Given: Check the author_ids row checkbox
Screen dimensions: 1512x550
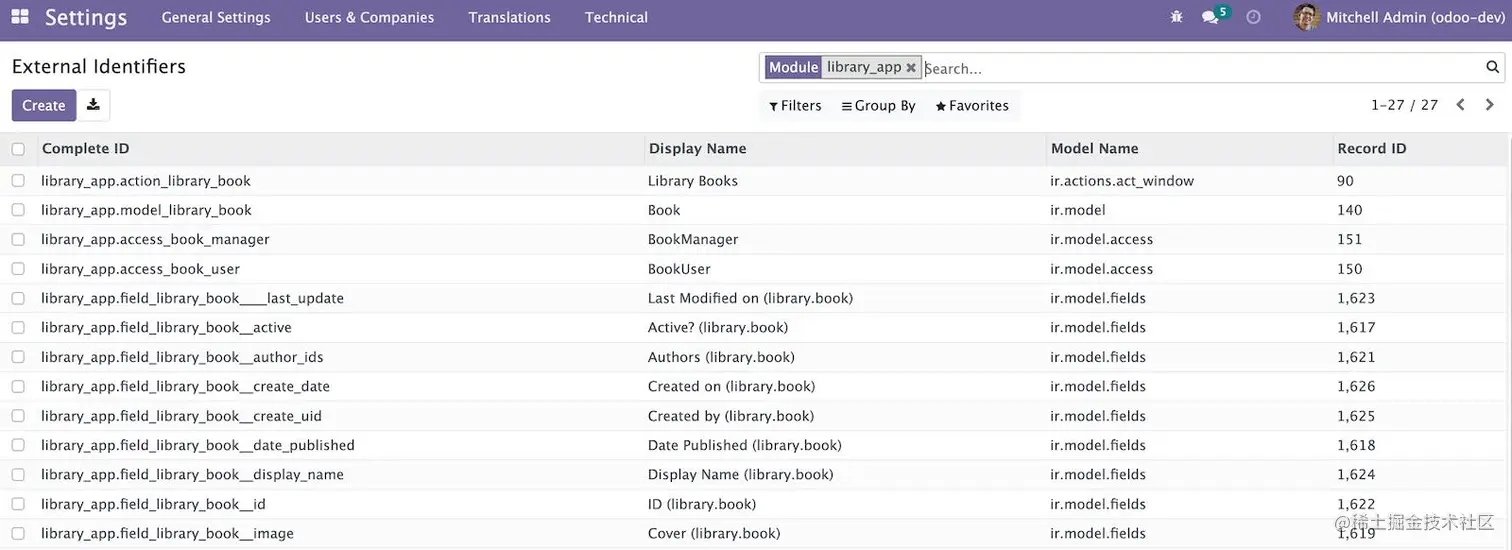Looking at the screenshot, I should 18,357.
